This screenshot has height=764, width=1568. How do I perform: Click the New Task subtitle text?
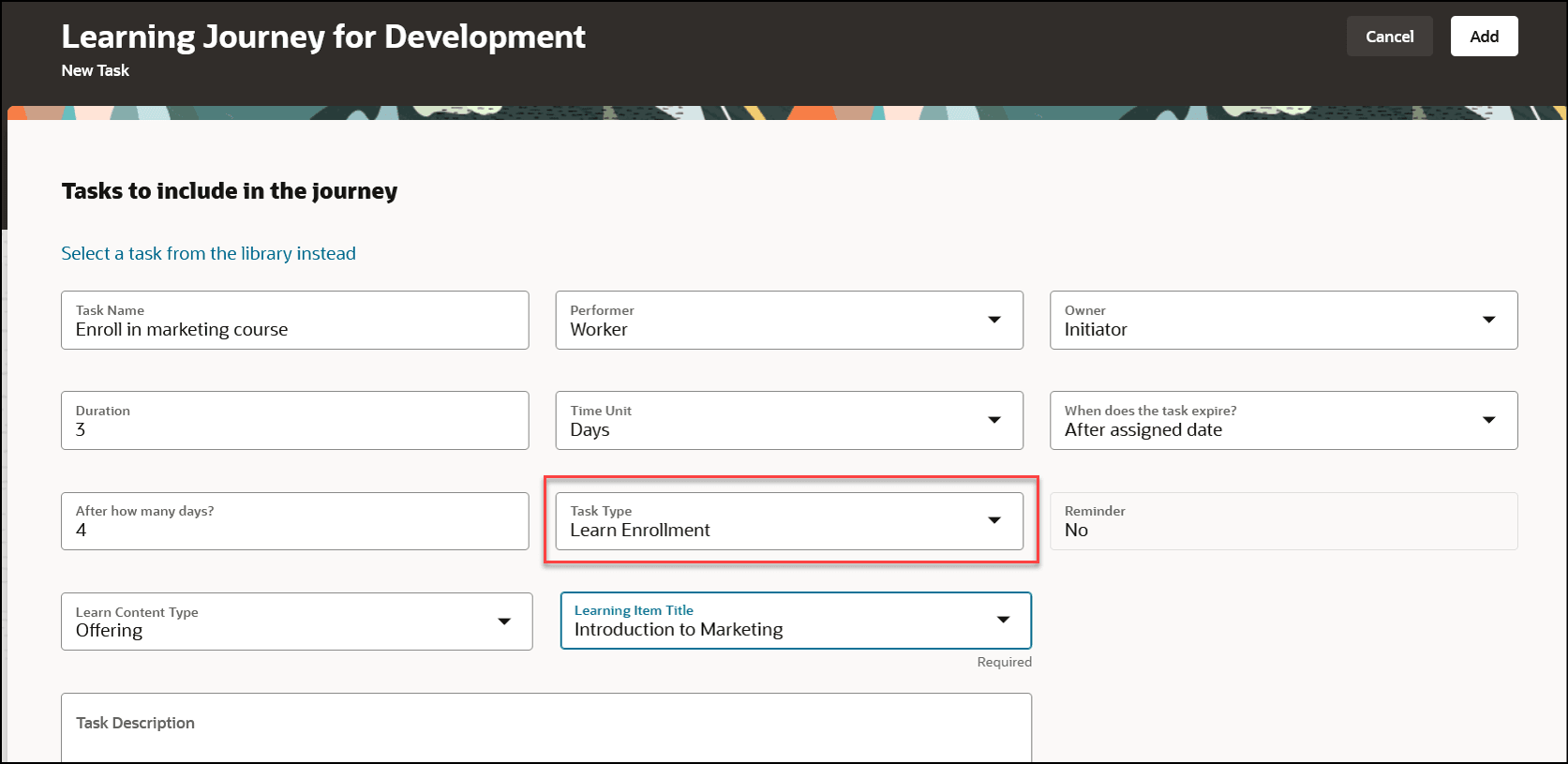[x=96, y=70]
